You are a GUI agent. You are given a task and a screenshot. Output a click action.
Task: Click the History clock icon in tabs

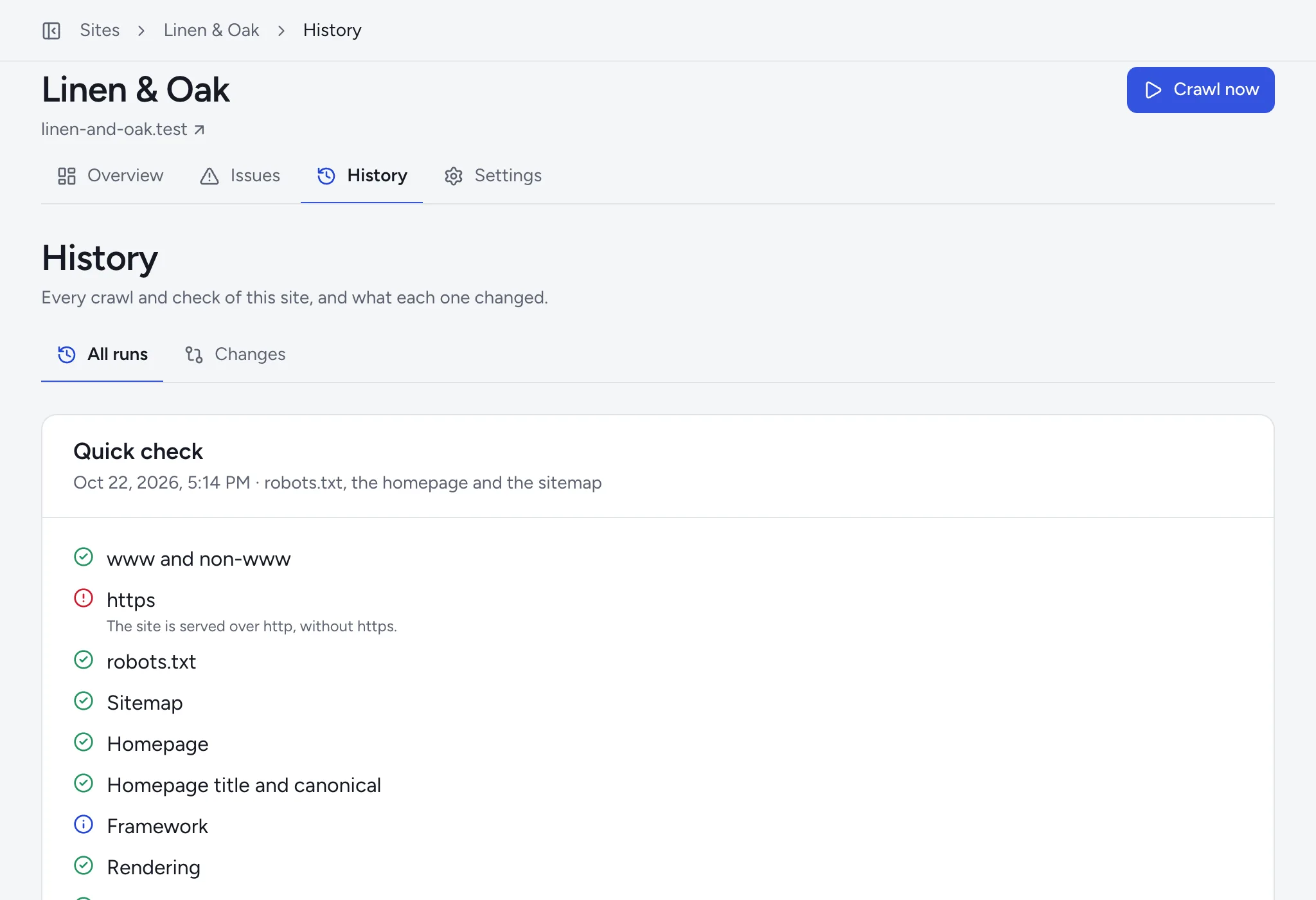click(x=326, y=176)
